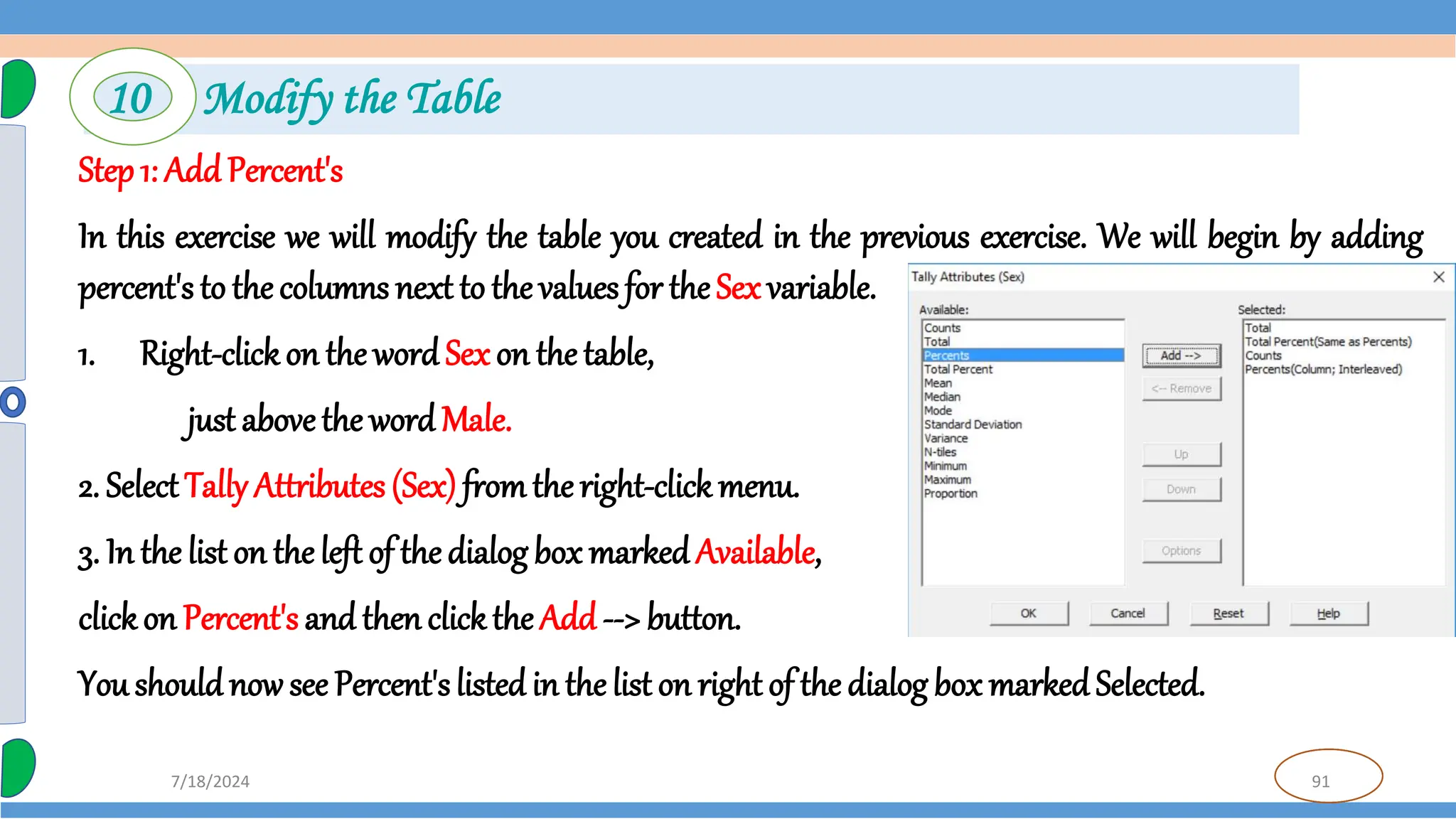Click the Reset button
The image size is (1456, 819).
coord(1228,614)
